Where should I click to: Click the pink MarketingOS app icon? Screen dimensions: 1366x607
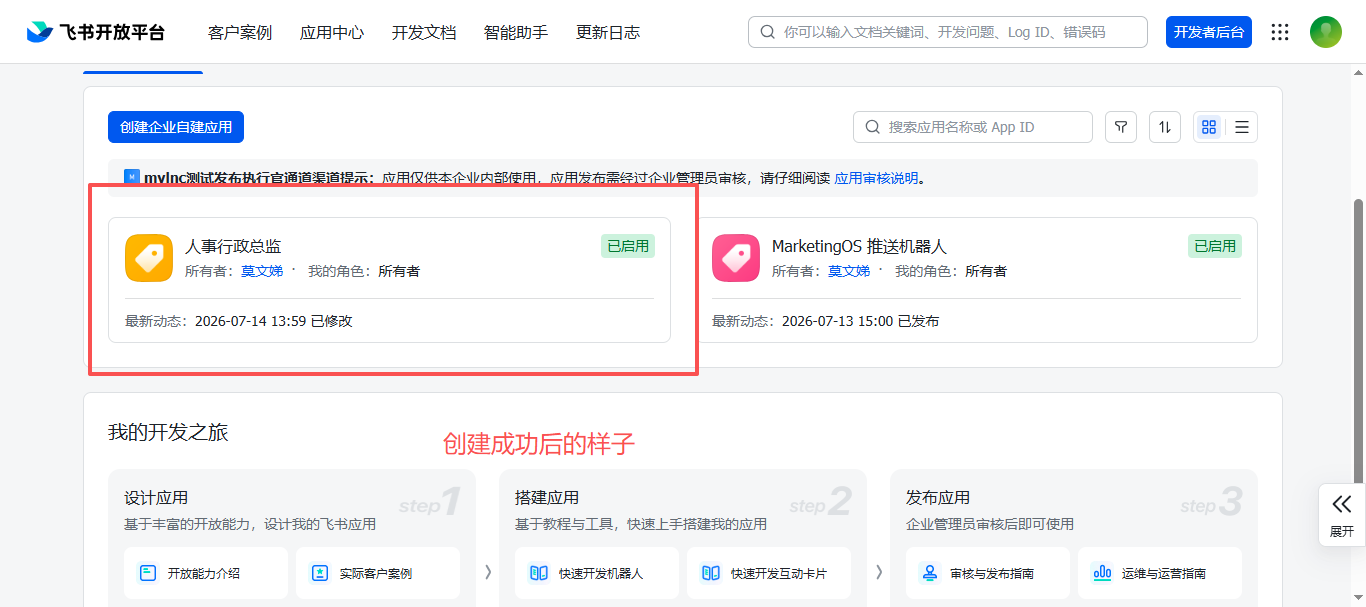coord(736,258)
